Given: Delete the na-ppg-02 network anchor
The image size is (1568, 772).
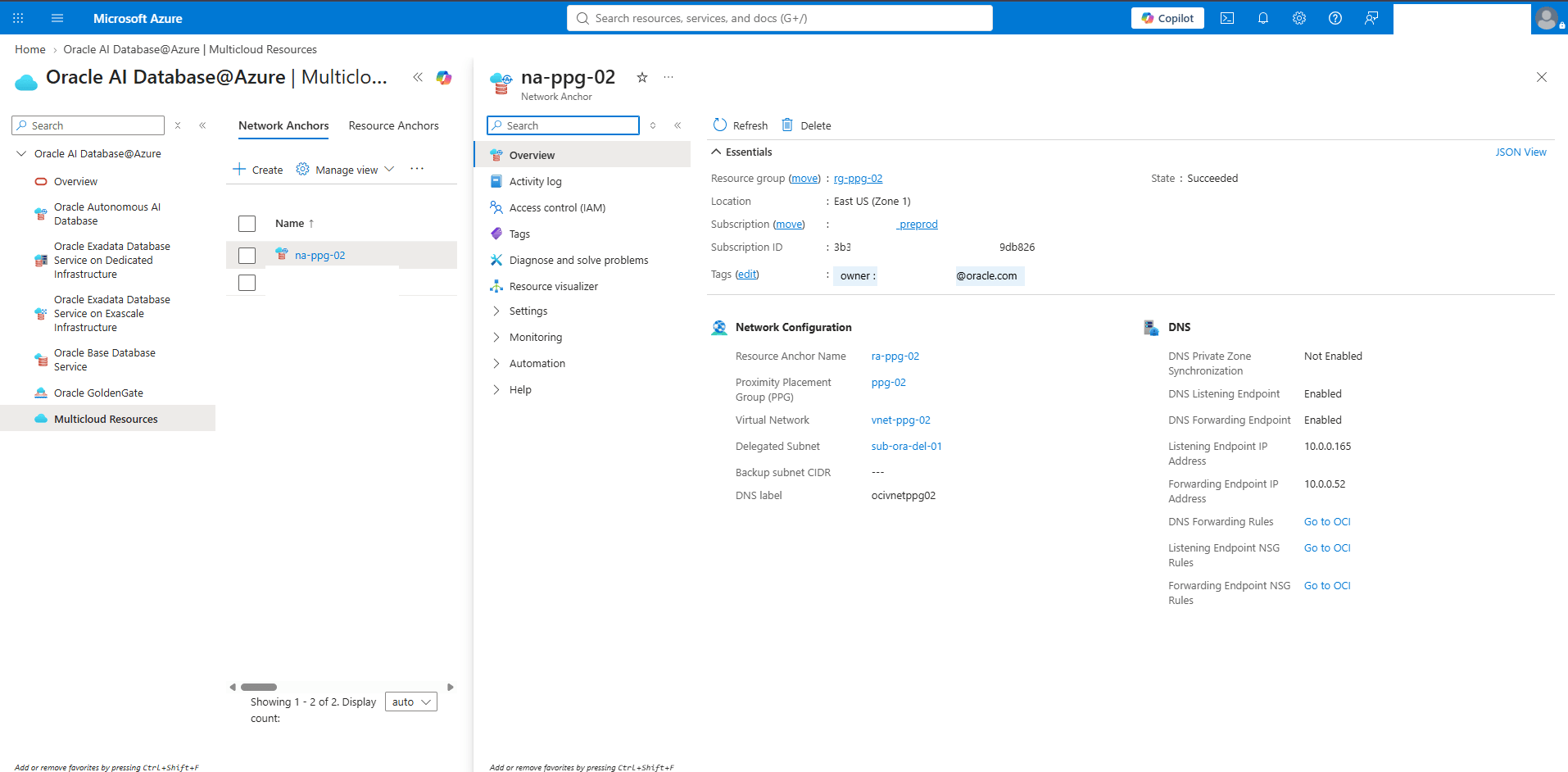Looking at the screenshot, I should 806,125.
